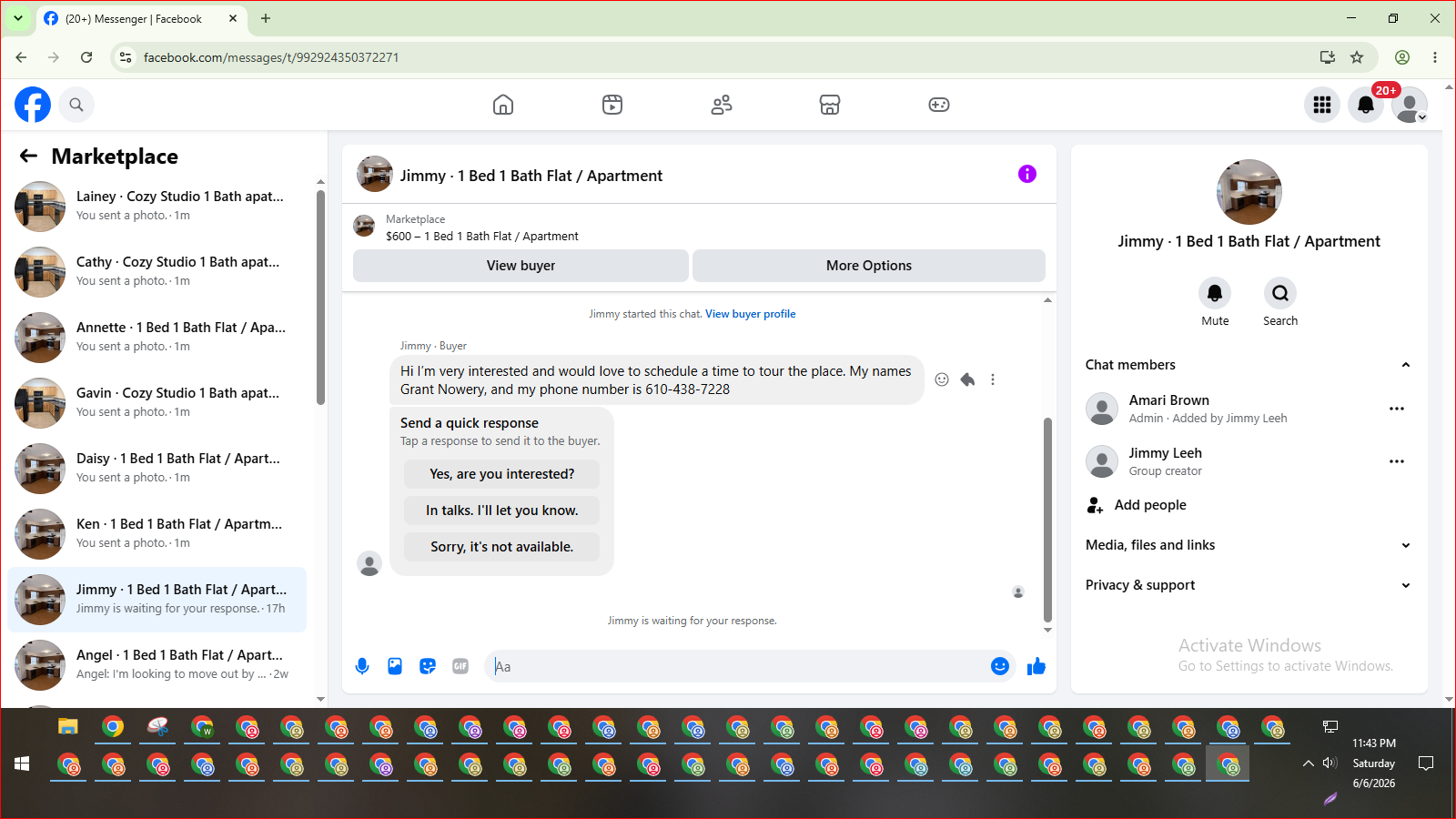Image resolution: width=1456 pixels, height=819 pixels.
Task: Go back using Marketplace back arrow
Action: point(28,157)
